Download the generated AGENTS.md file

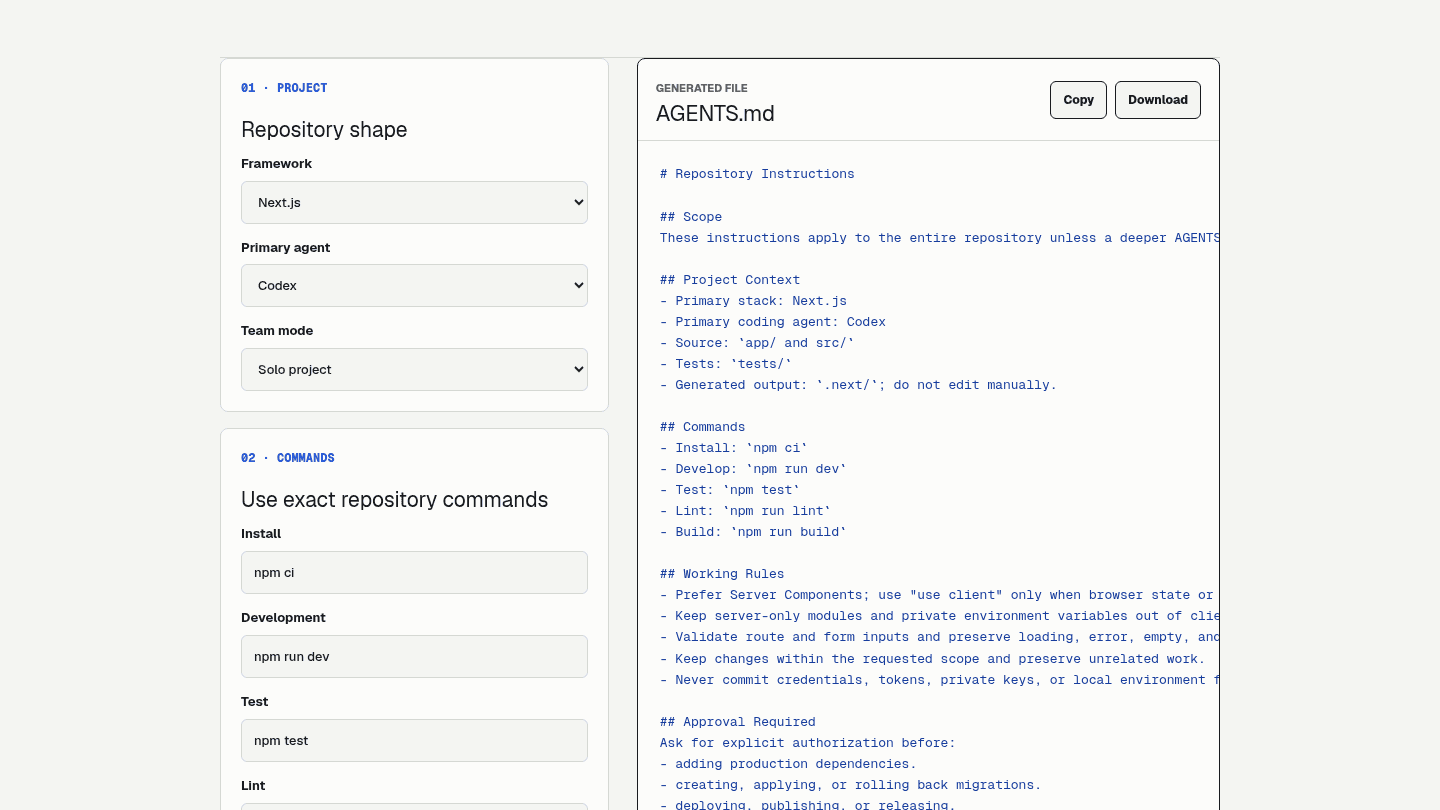point(1158,100)
